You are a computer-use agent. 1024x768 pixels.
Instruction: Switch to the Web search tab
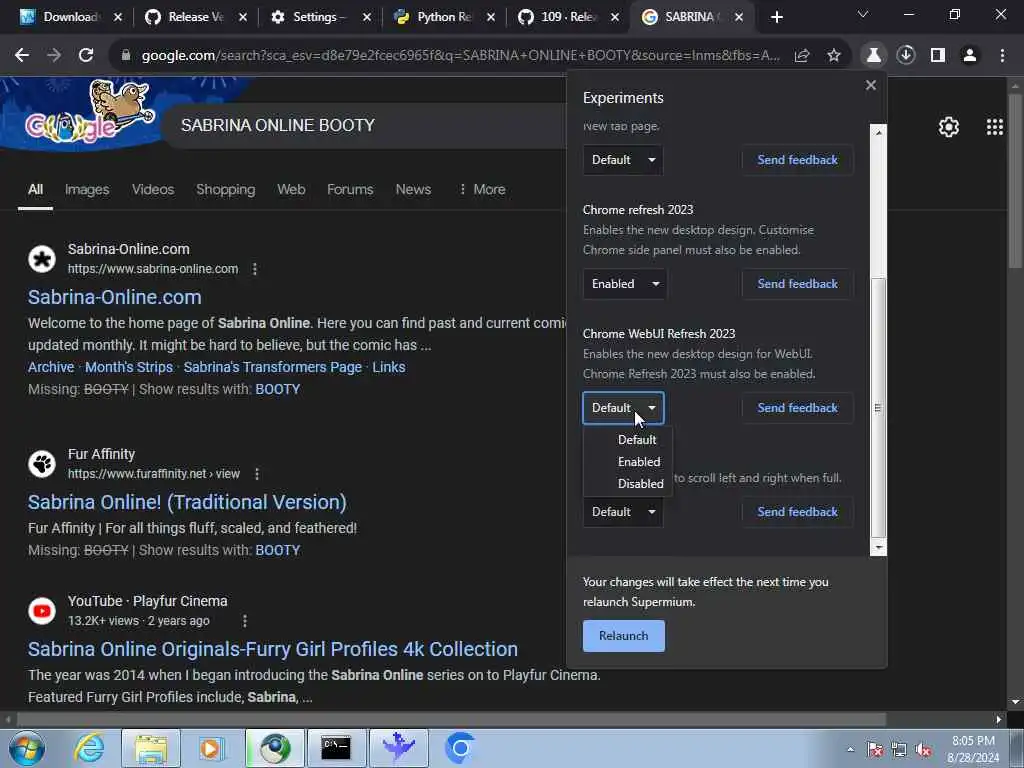click(x=291, y=189)
